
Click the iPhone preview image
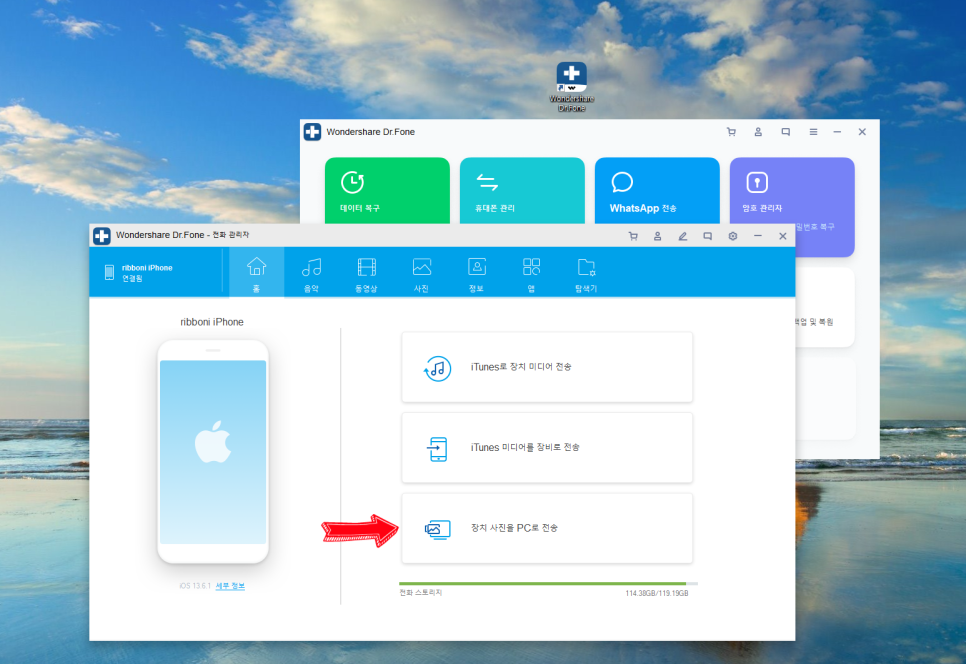[213, 451]
